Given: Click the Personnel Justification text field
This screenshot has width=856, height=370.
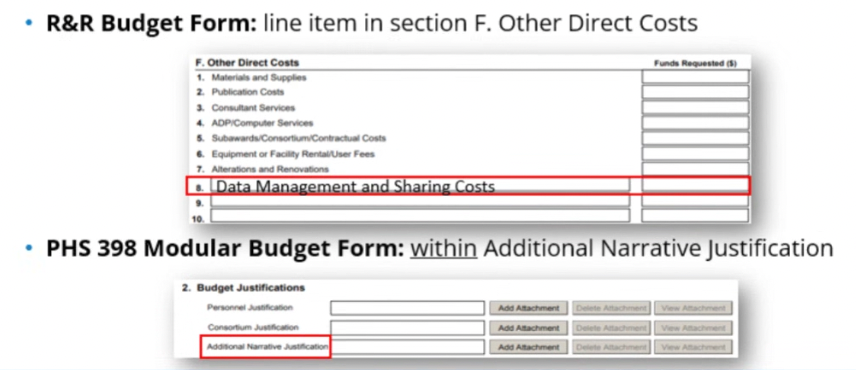Looking at the screenshot, I should click(x=407, y=308).
